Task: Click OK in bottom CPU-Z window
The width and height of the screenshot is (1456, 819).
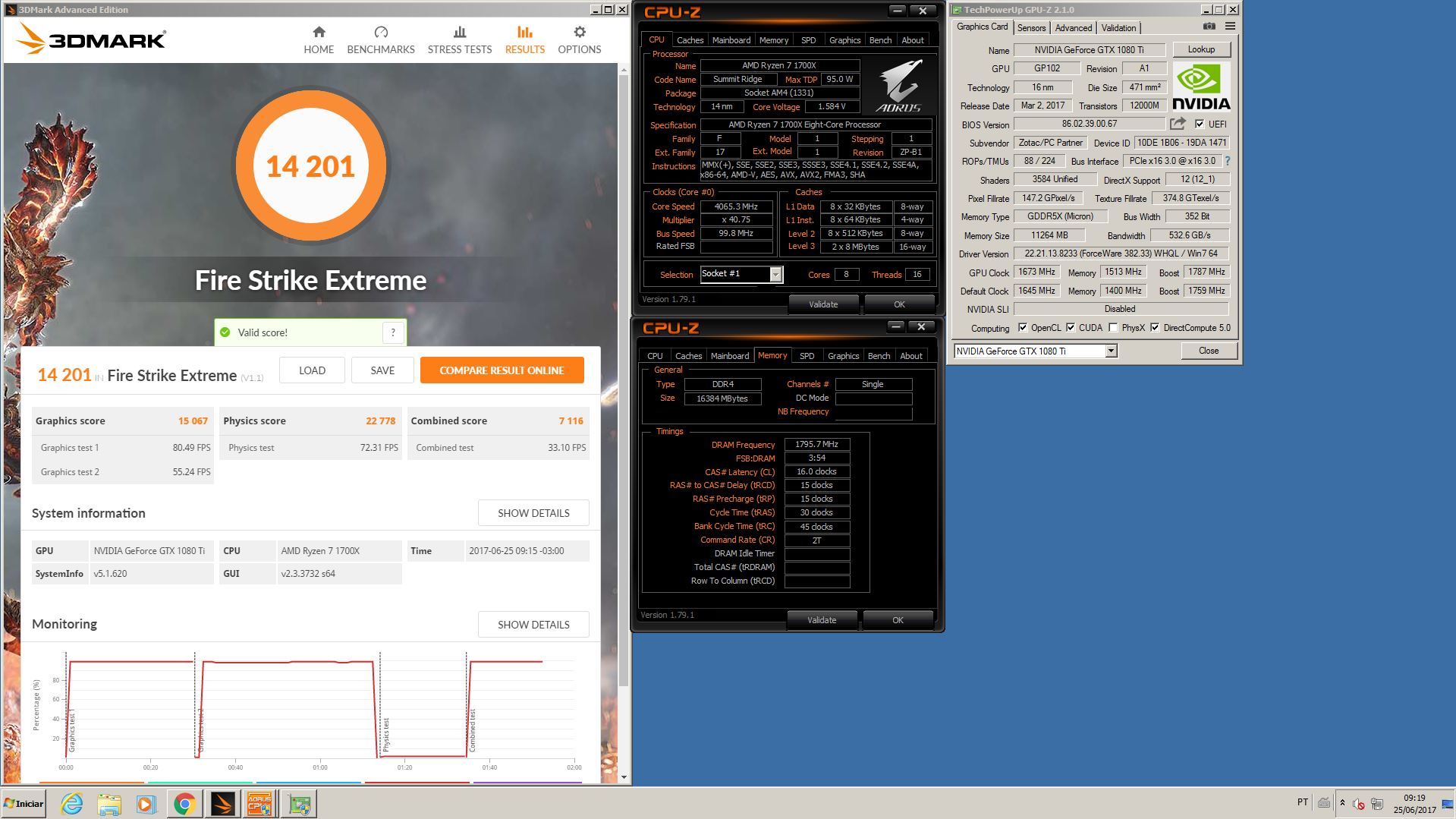Action: [x=898, y=620]
